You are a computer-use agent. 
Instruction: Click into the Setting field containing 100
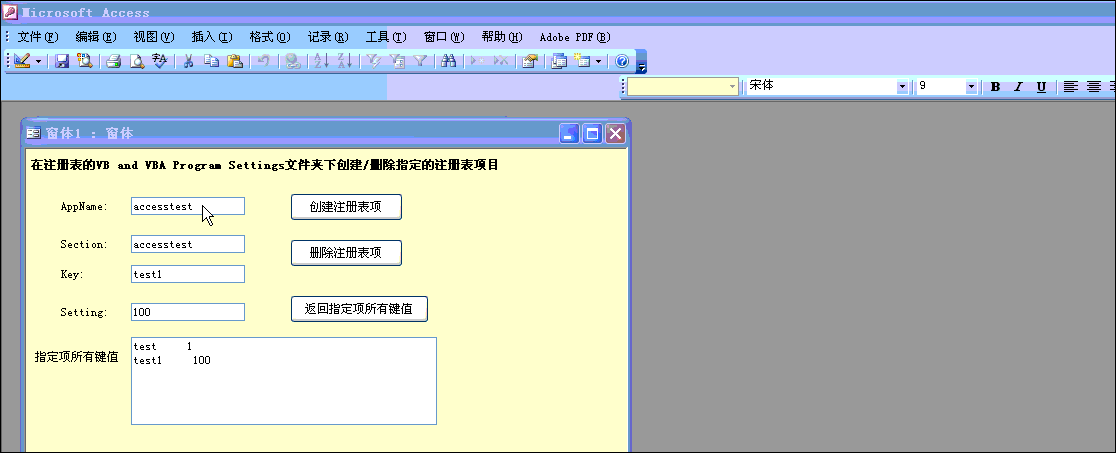pyautogui.click(x=188, y=312)
